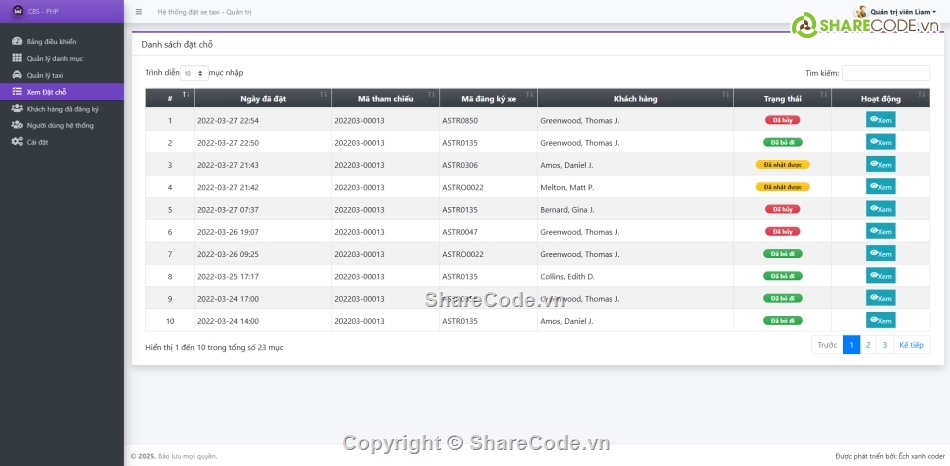Sort by Hoạt động column

click(x=880, y=98)
